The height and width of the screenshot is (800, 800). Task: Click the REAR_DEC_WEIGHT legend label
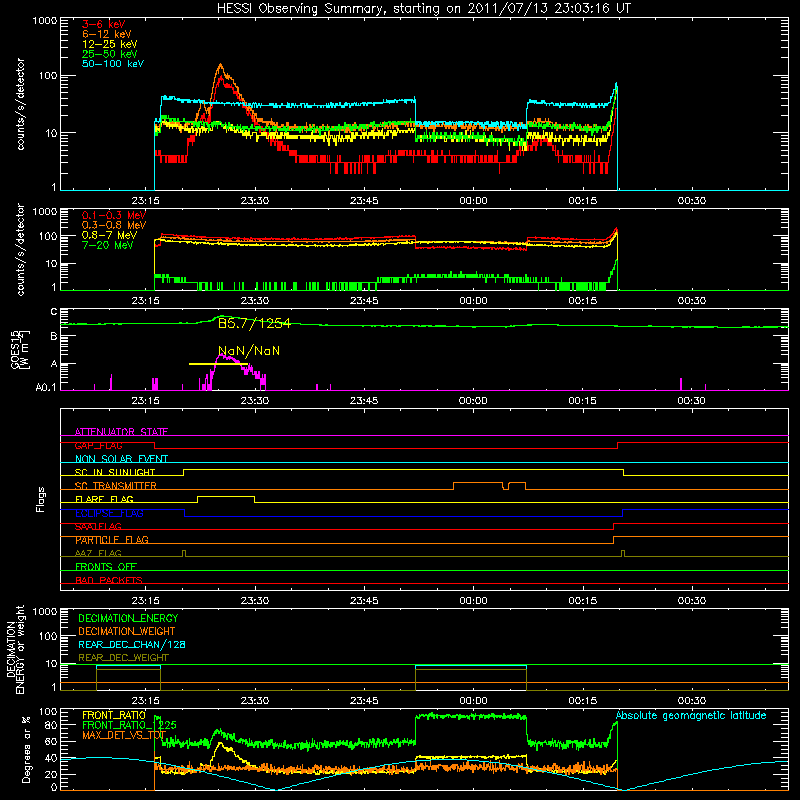click(123, 658)
